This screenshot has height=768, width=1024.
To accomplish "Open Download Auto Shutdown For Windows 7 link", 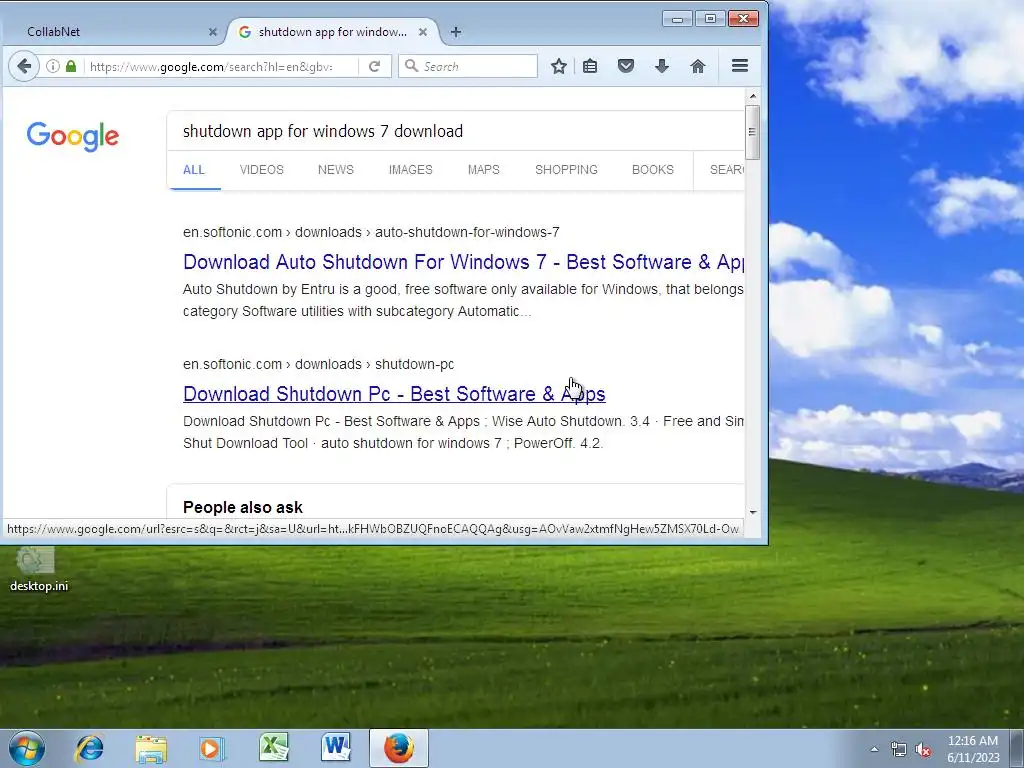I will [x=463, y=262].
